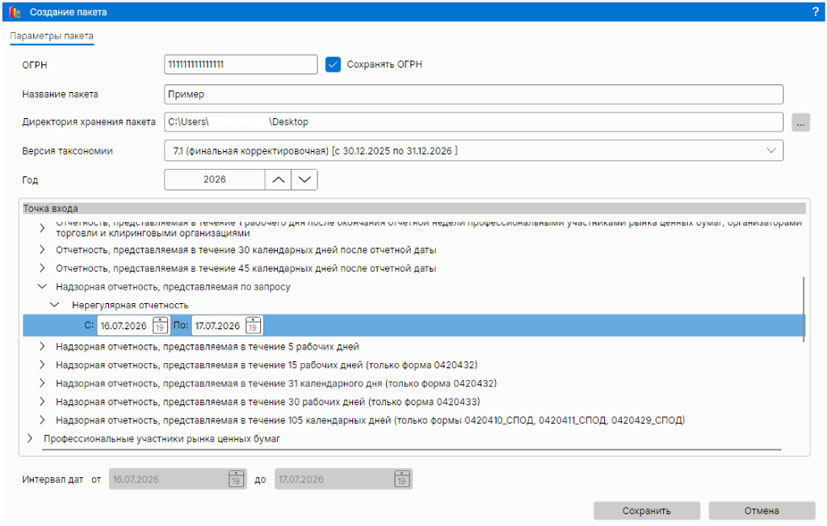Open calendar picker for start date С
Viewport: 827px width, 526px height.
point(160,326)
